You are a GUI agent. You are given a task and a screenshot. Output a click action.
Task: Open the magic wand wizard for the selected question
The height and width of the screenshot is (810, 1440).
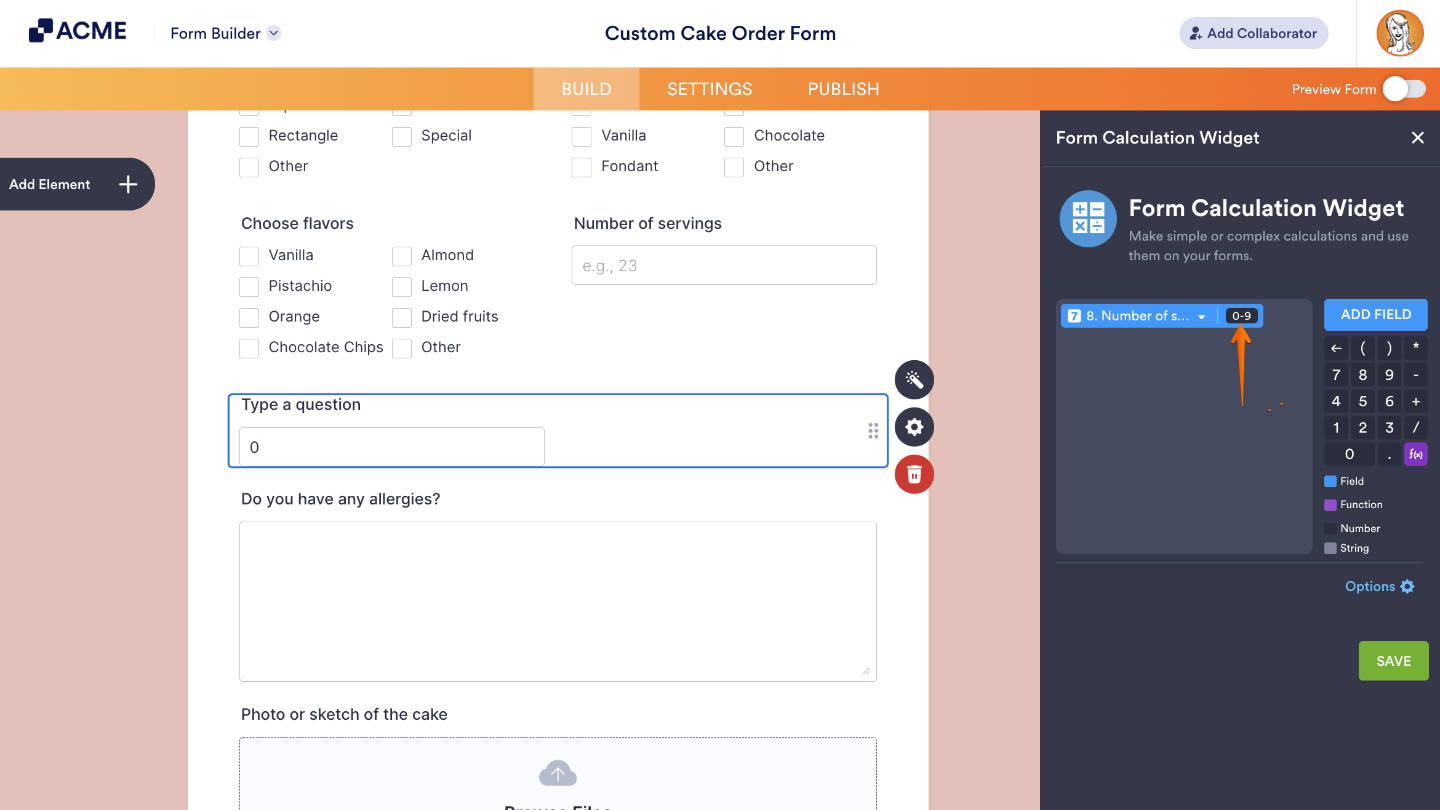[x=913, y=380]
